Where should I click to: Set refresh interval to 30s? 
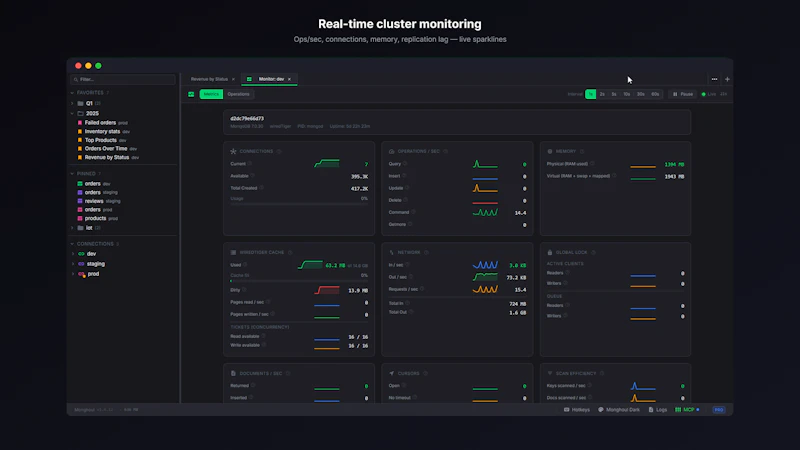point(640,94)
